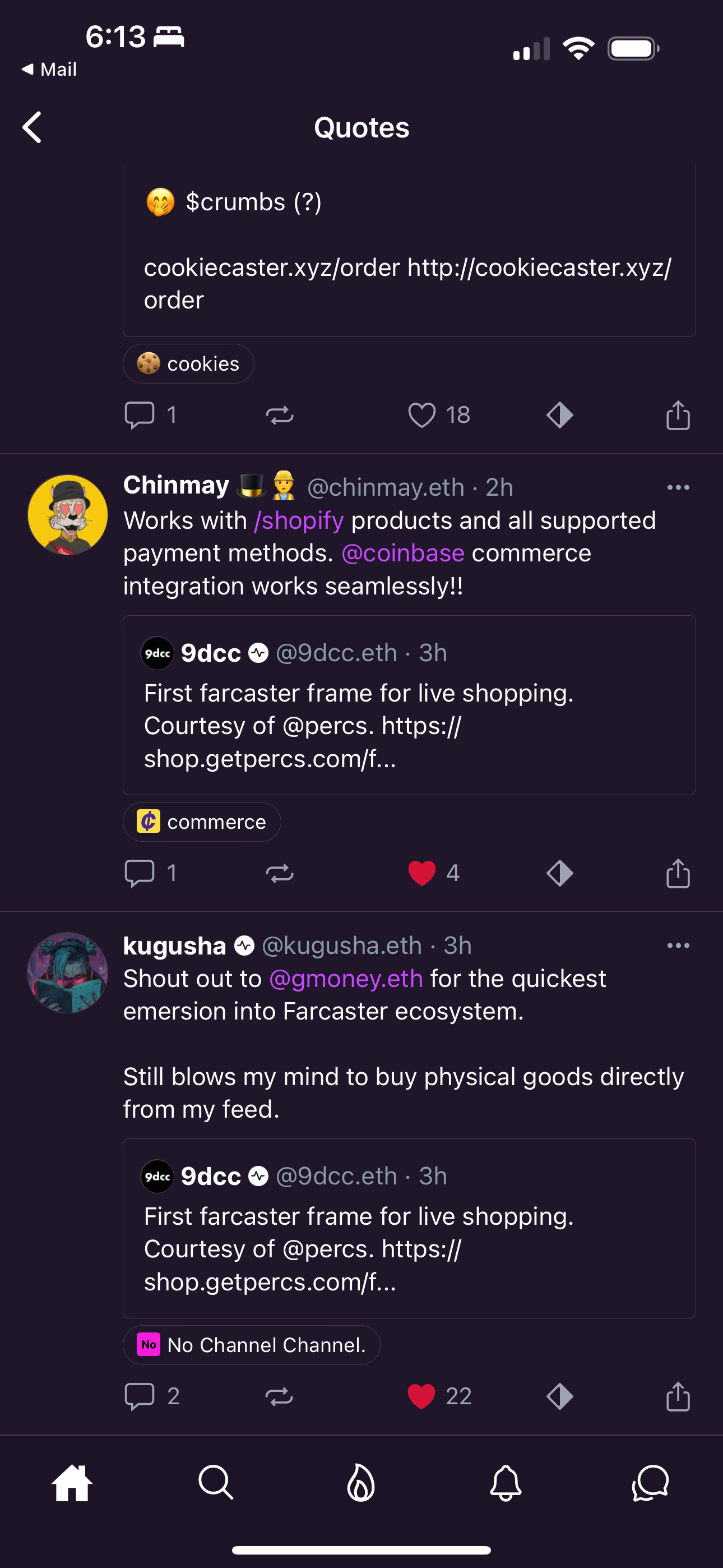
Task: View Chinmay's profile avatar
Action: click(68, 514)
